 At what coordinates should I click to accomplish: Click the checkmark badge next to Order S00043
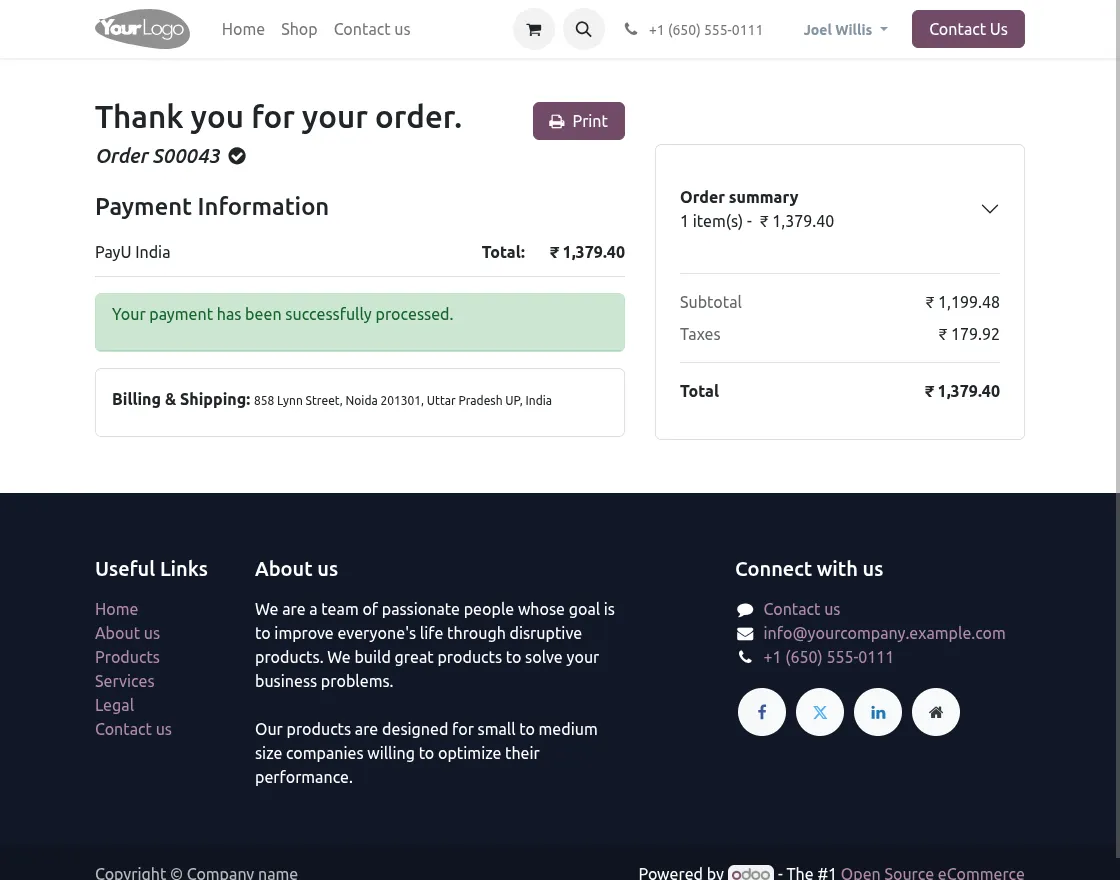236,155
